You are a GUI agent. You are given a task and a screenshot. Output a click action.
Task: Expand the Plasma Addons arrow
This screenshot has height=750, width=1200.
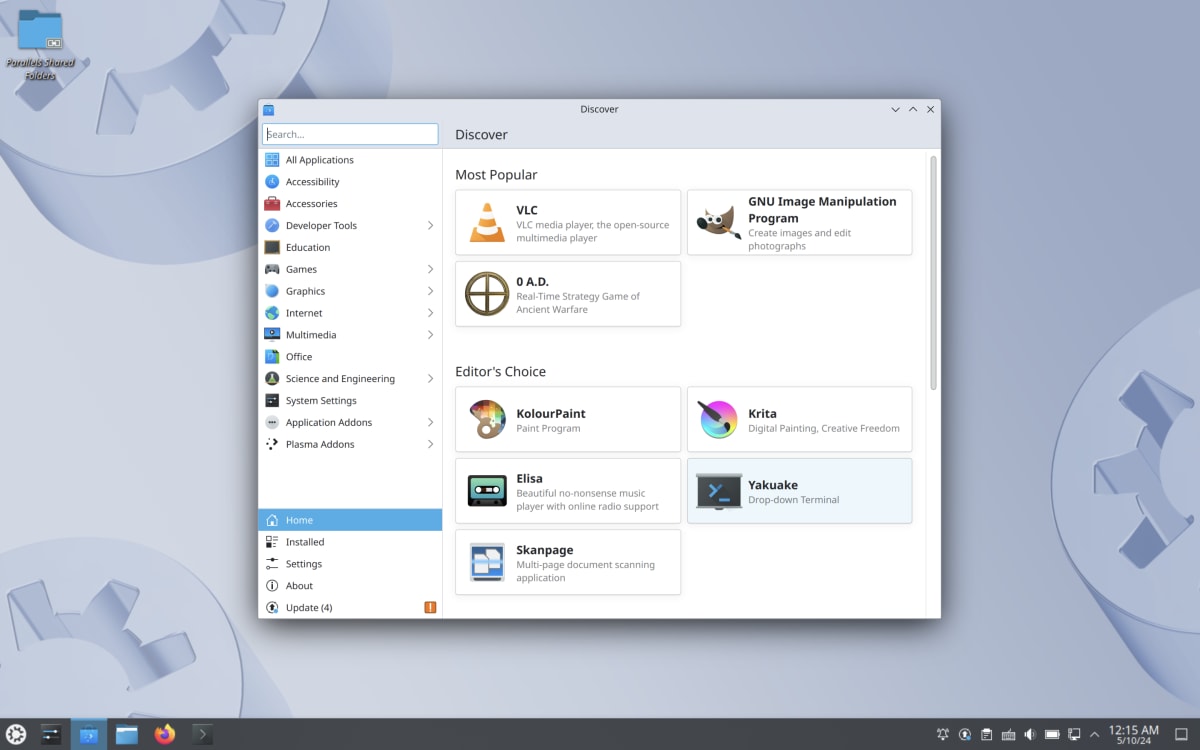(430, 444)
